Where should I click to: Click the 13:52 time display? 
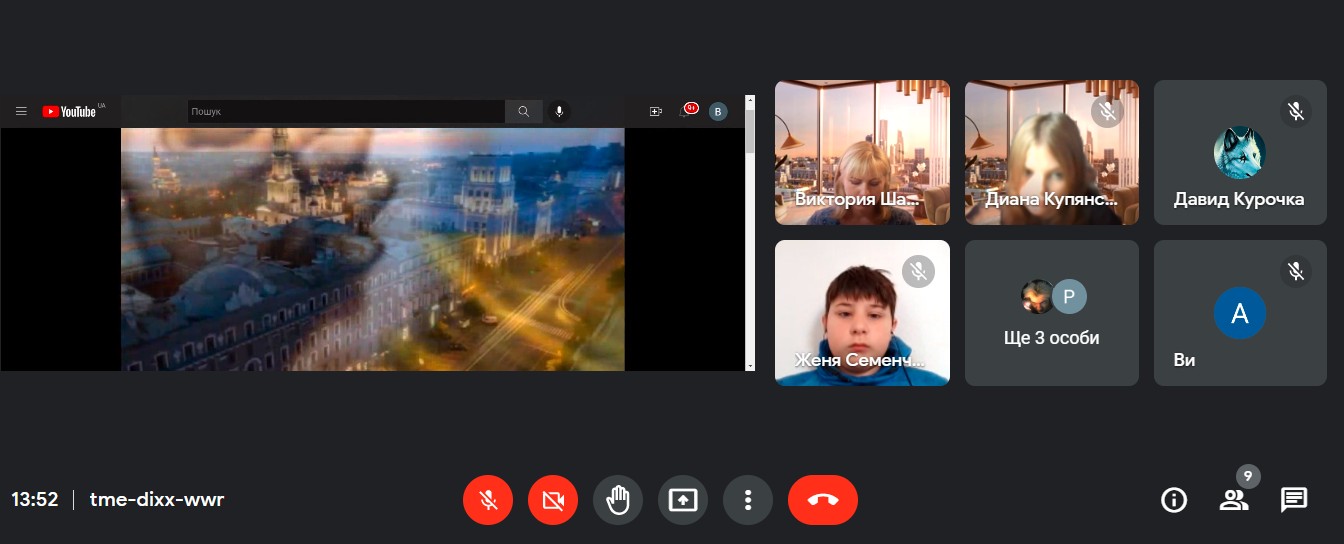[x=35, y=499]
